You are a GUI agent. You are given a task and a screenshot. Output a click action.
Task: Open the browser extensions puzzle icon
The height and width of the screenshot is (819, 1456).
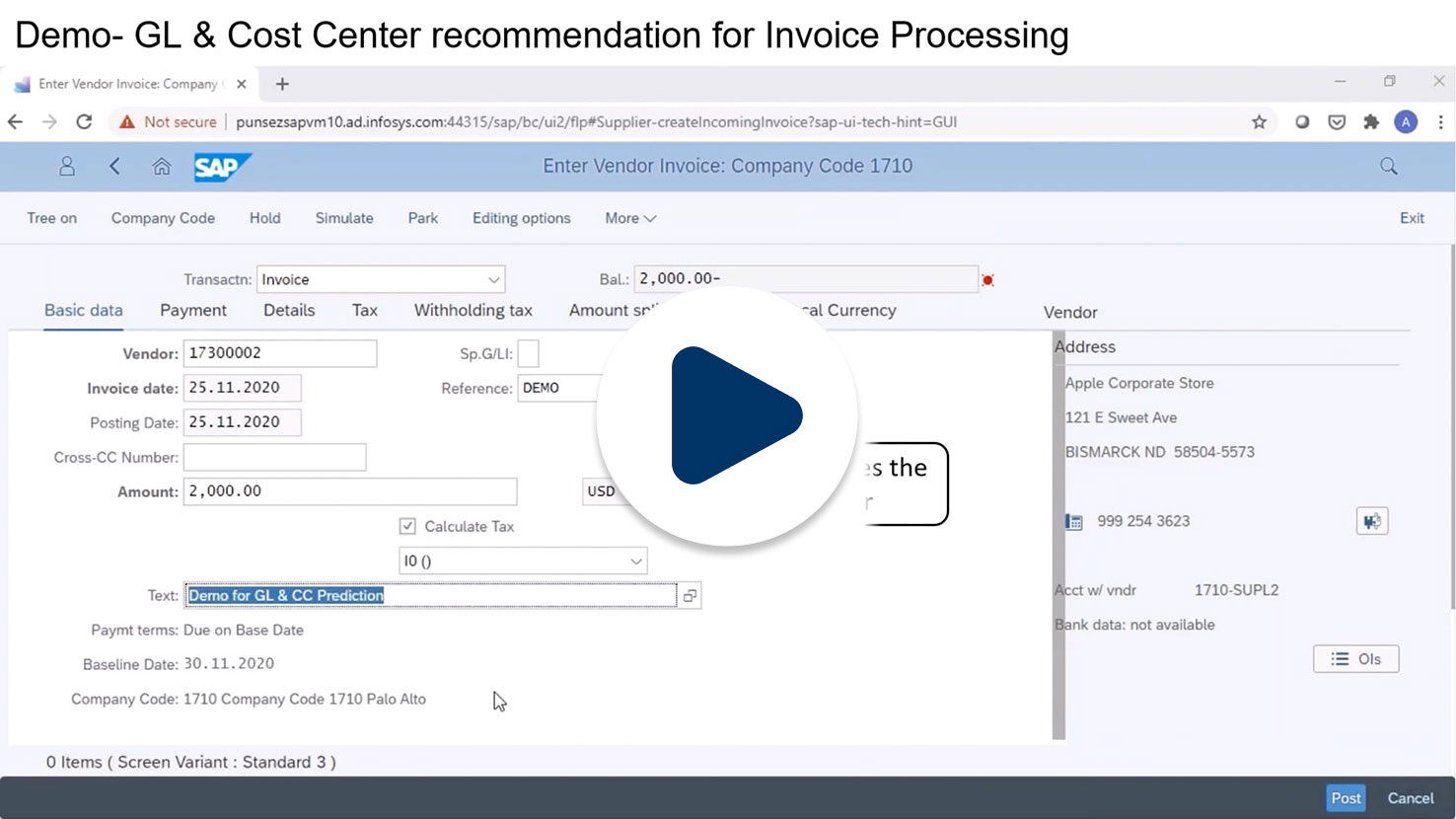click(1371, 122)
